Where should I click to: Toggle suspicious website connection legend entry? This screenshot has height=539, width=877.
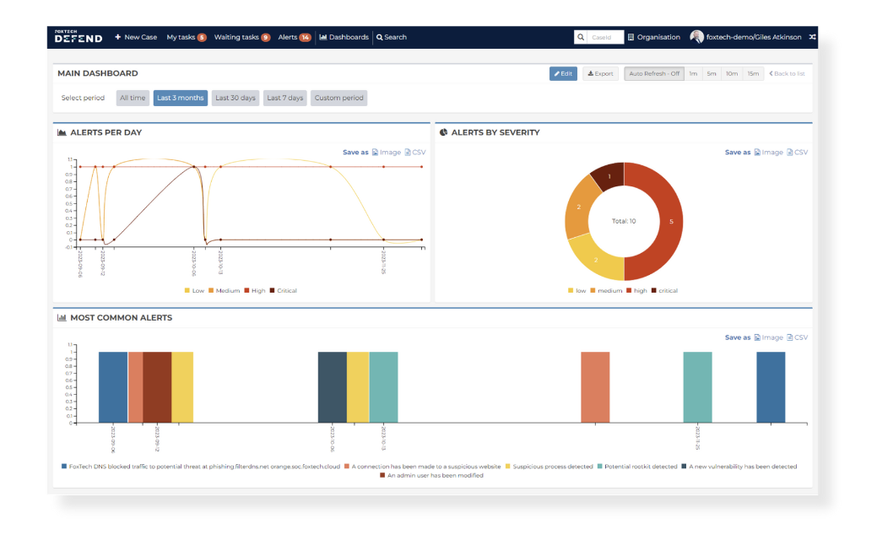click(423, 466)
